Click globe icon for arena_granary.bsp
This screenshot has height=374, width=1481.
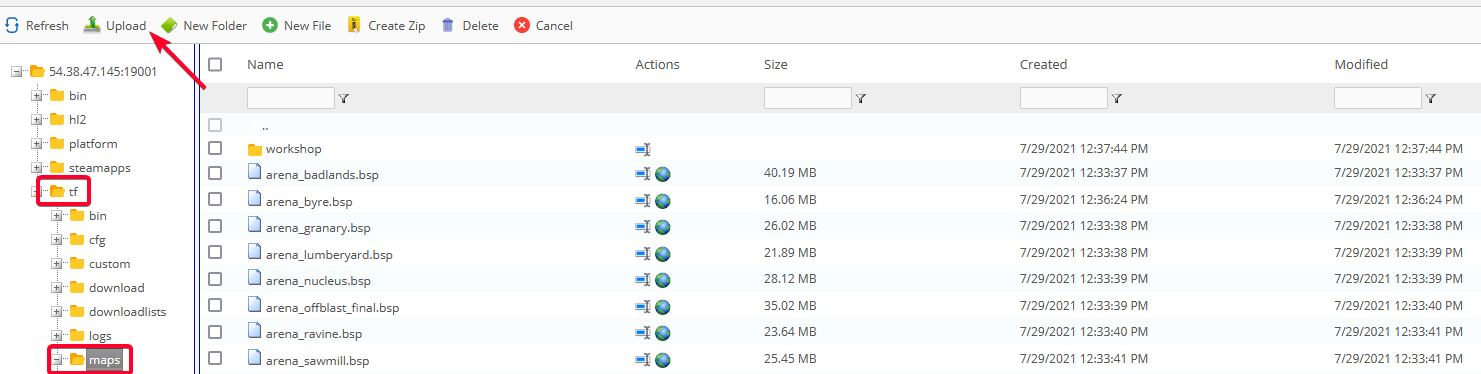click(x=662, y=228)
